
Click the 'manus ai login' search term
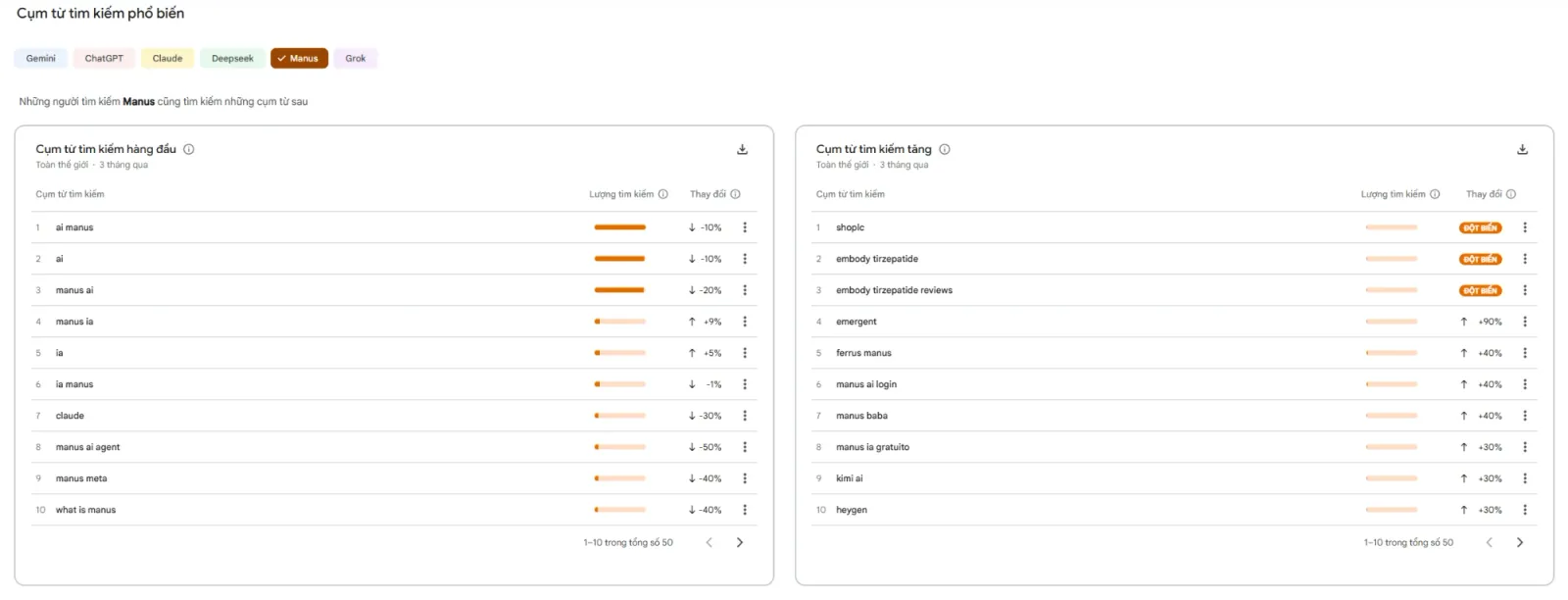[x=866, y=384]
